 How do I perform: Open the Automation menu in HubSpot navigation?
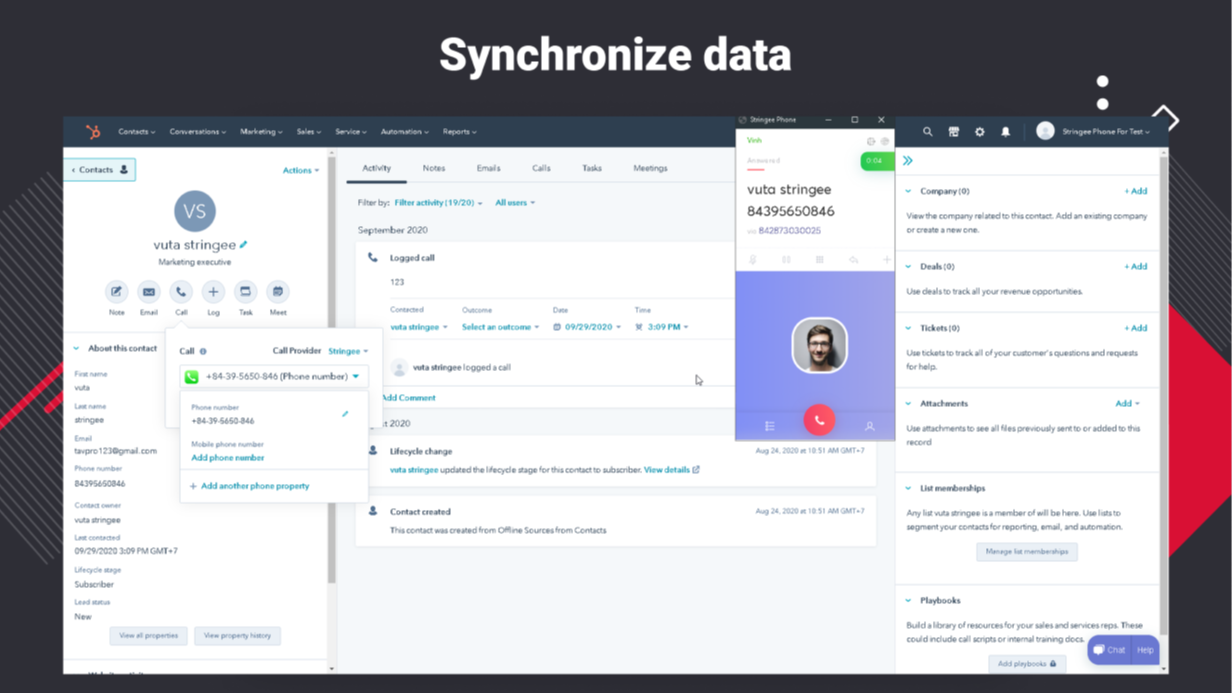click(x=404, y=131)
